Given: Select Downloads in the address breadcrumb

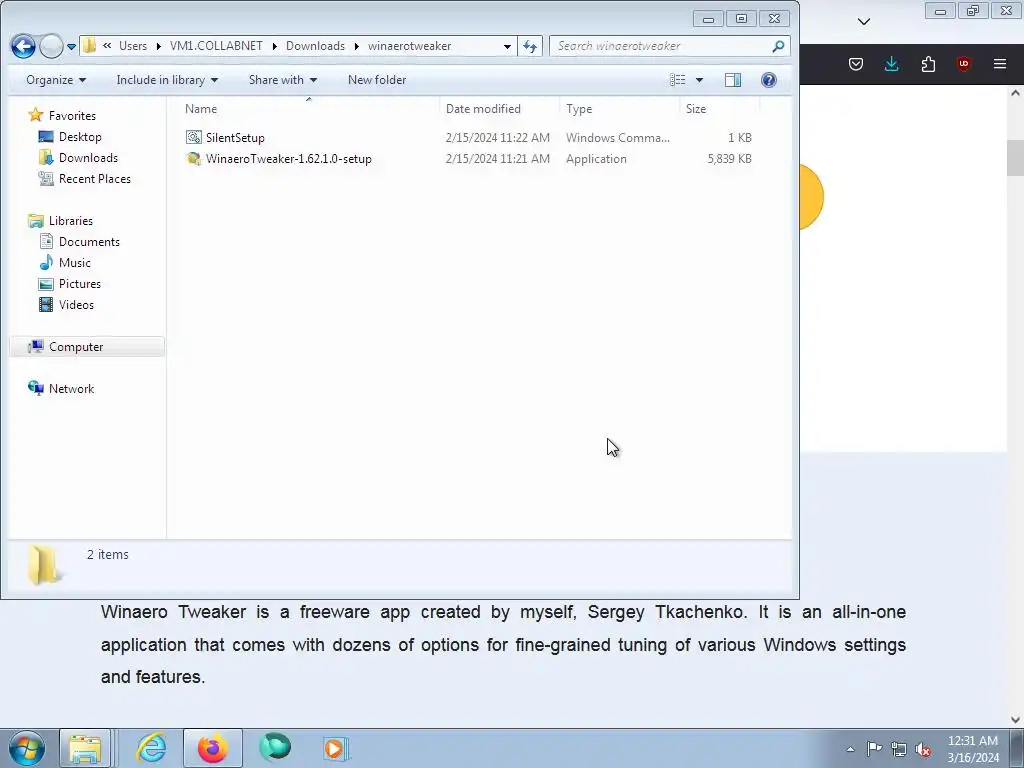Looking at the screenshot, I should click(x=315, y=46).
